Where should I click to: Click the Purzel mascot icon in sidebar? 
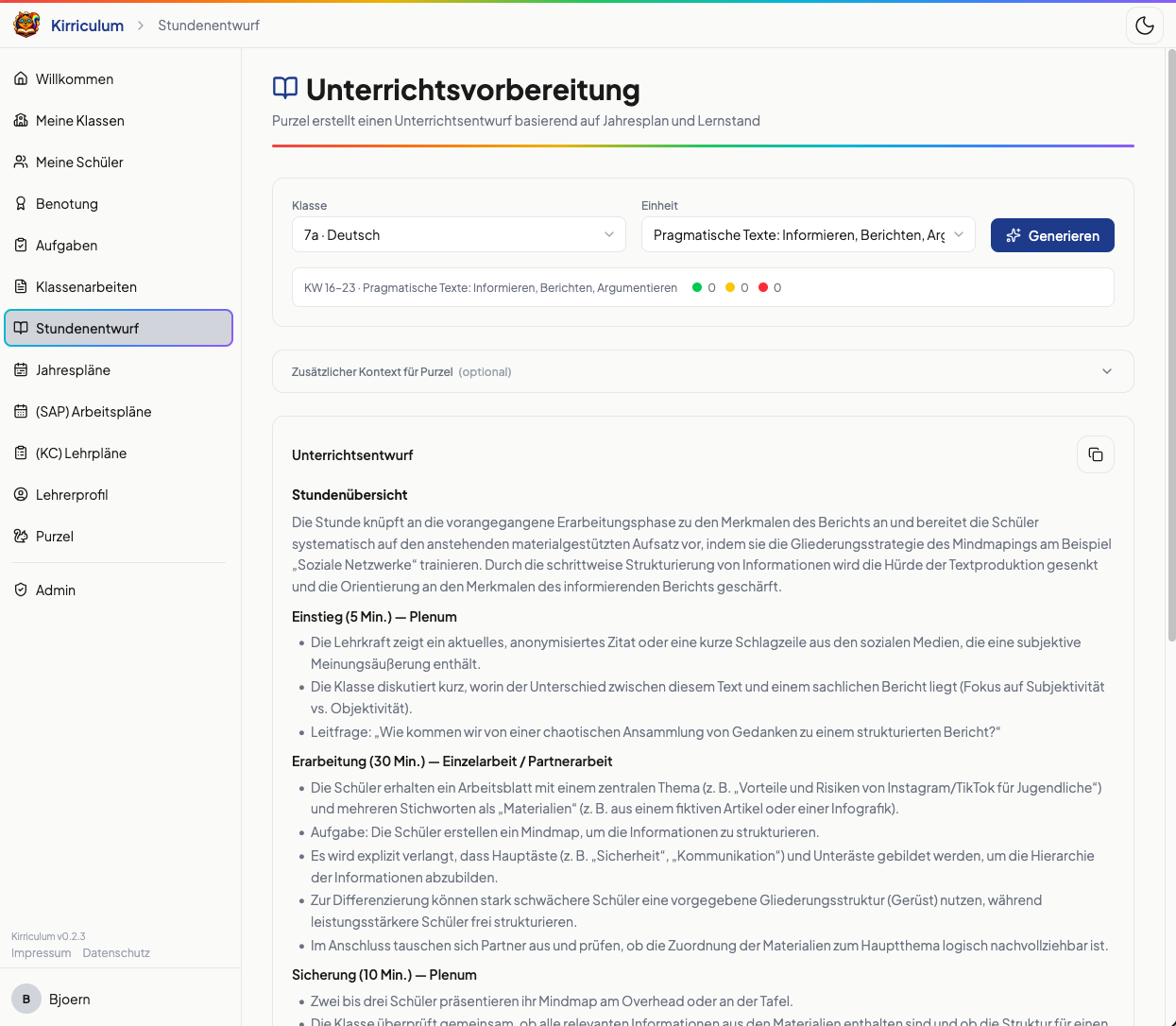21,536
